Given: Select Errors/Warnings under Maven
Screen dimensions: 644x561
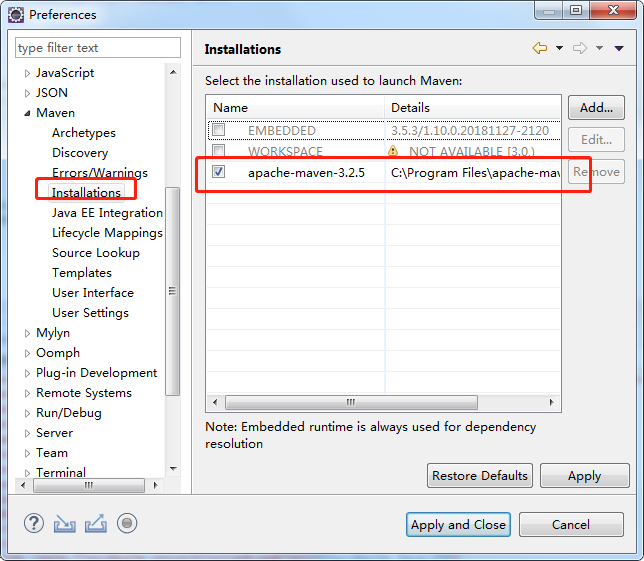Looking at the screenshot, I should tap(100, 172).
